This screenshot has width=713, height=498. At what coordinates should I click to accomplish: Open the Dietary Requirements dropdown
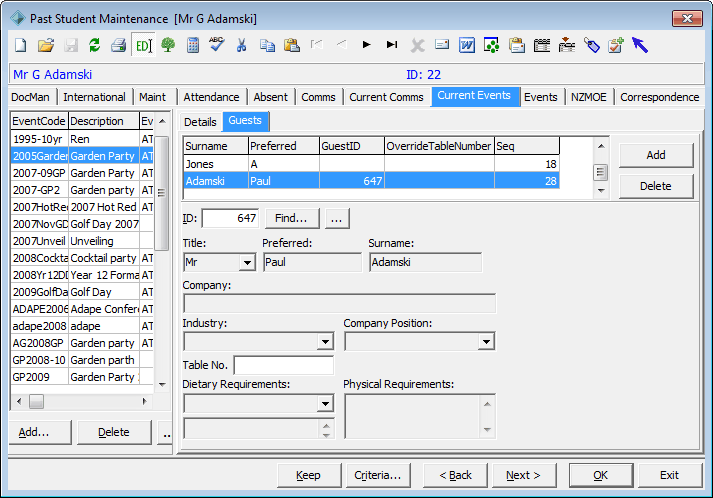click(325, 403)
